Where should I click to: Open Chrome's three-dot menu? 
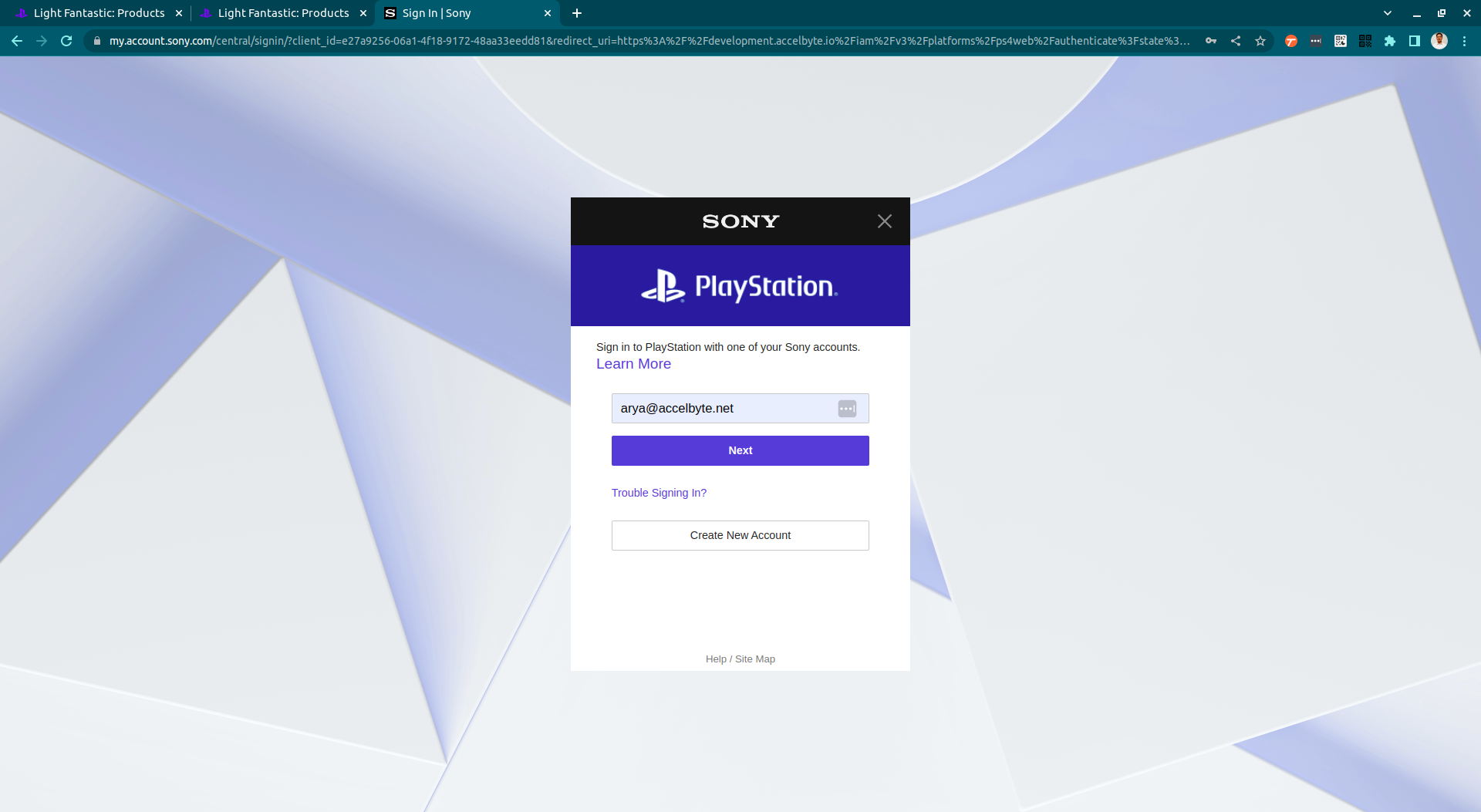[1464, 41]
